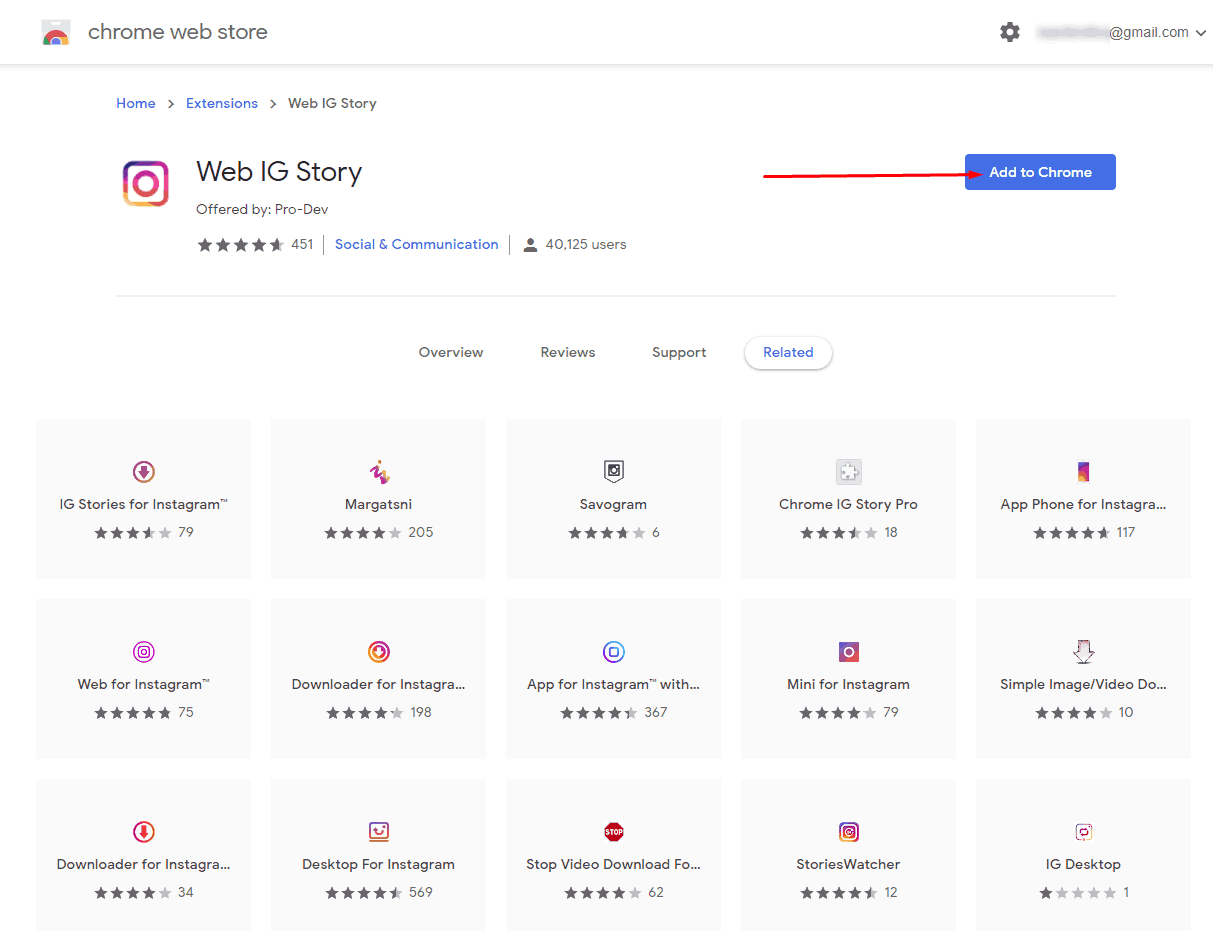Open the Gmail account dropdown
This screenshot has height=931, width=1213.
[1121, 32]
